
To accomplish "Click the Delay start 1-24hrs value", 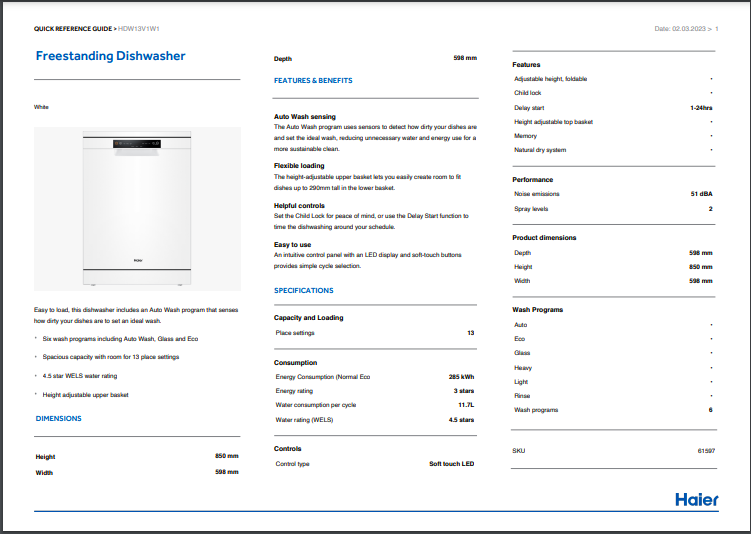I will point(701,107).
